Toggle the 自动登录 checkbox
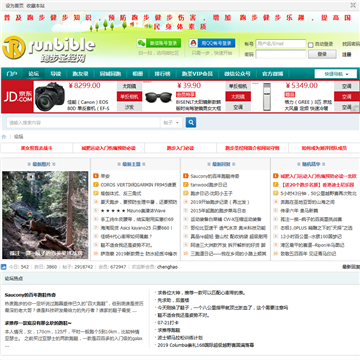The height and width of the screenshot is (360, 360). pyautogui.click(x=311, y=45)
